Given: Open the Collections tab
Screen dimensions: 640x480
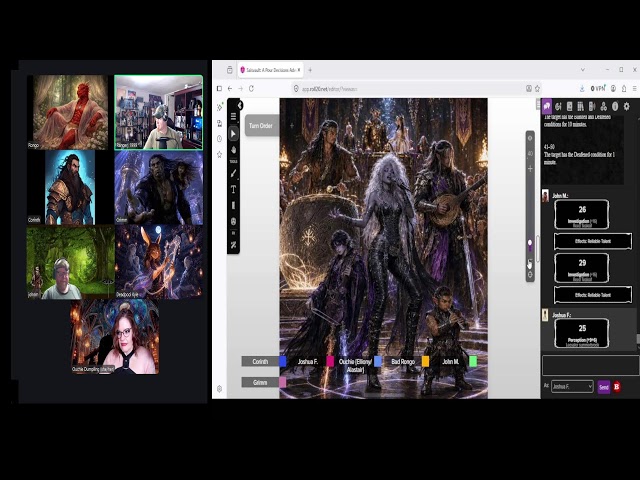Looking at the screenshot, I should [x=604, y=107].
